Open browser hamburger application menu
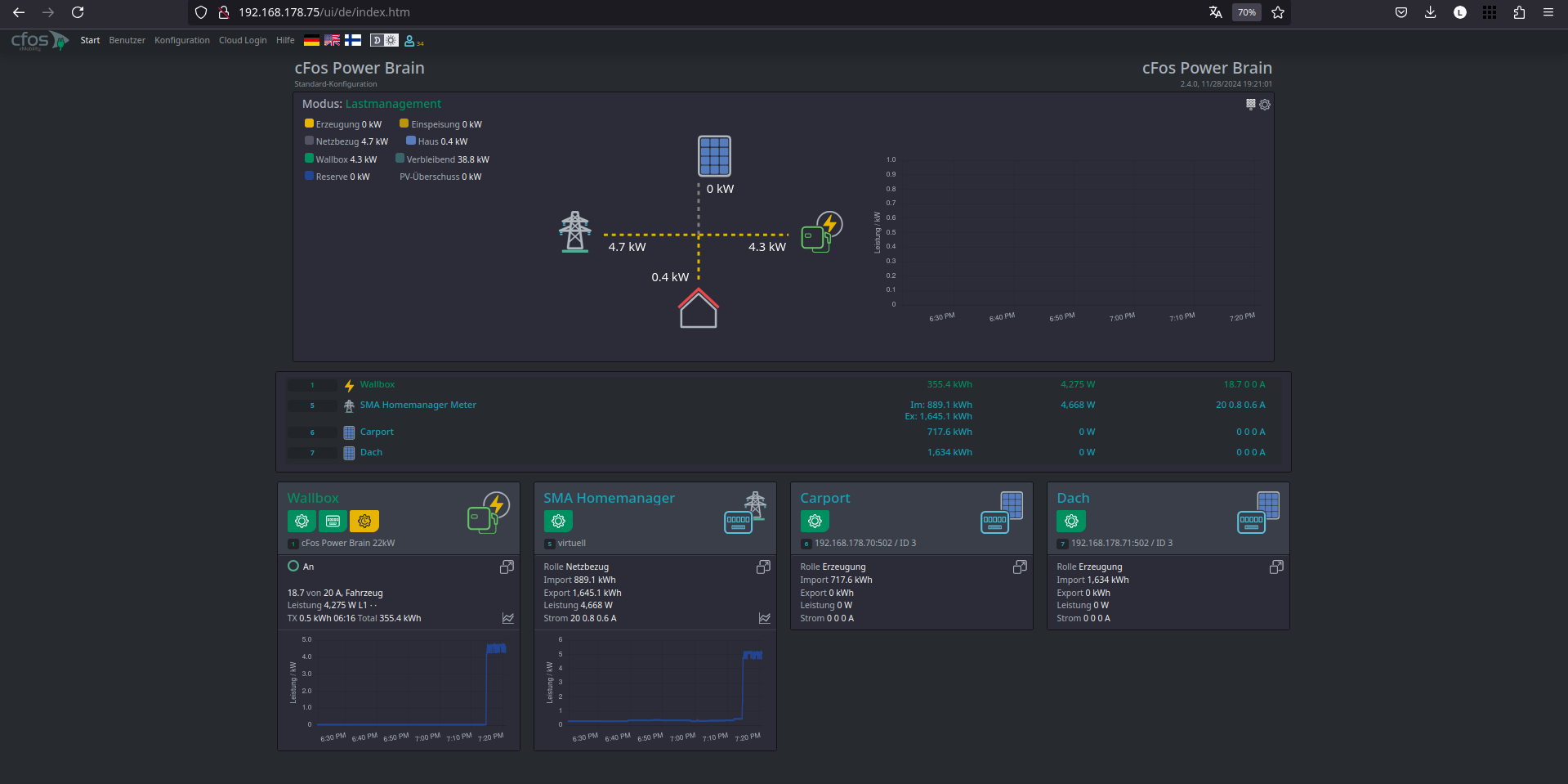Image resolution: width=1568 pixels, height=784 pixels. click(1548, 12)
